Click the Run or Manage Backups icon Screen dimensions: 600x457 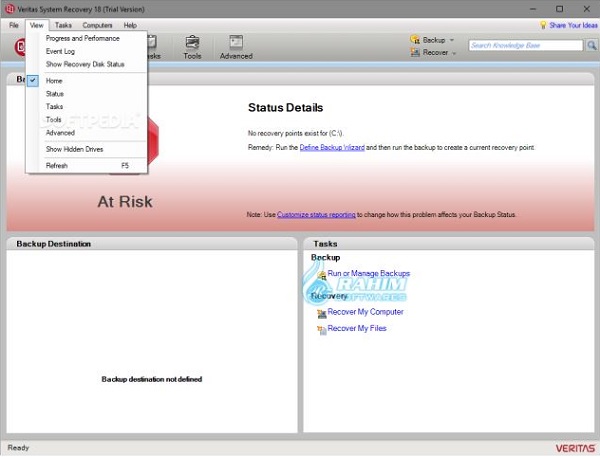tap(321, 274)
